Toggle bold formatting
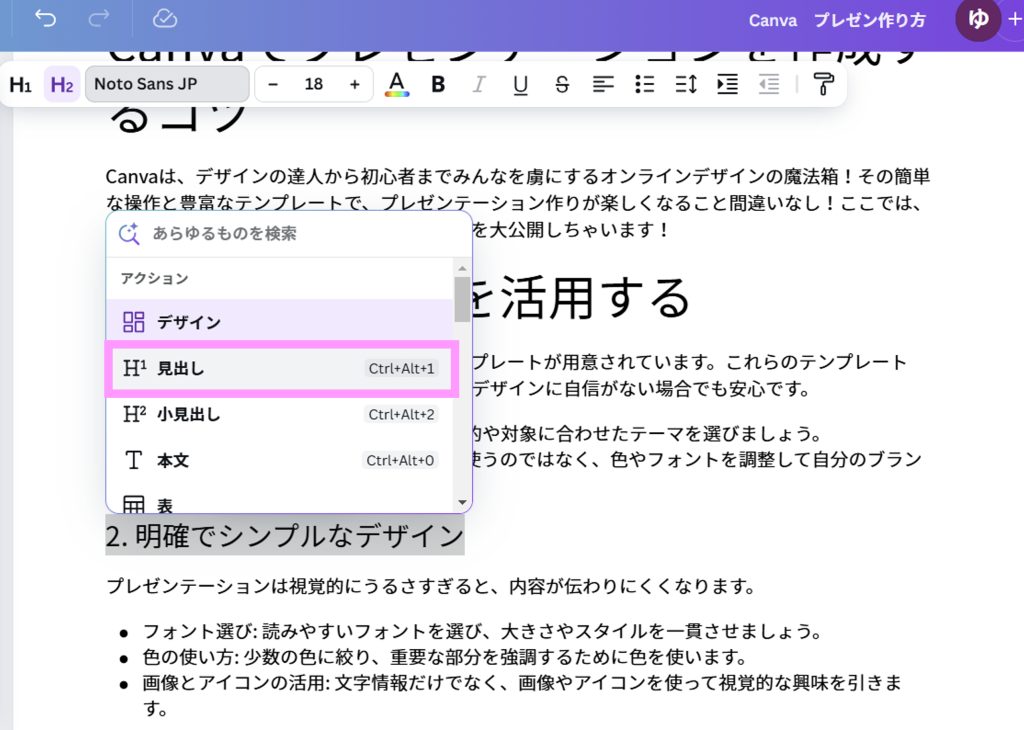 pos(438,84)
